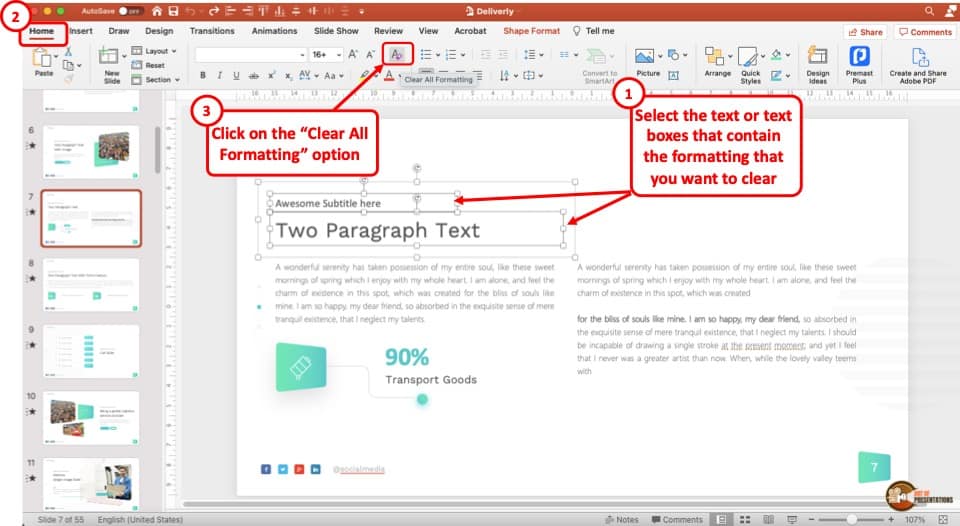Select slide 8 thumbnail
This screenshot has width=960, height=526.
pos(91,285)
